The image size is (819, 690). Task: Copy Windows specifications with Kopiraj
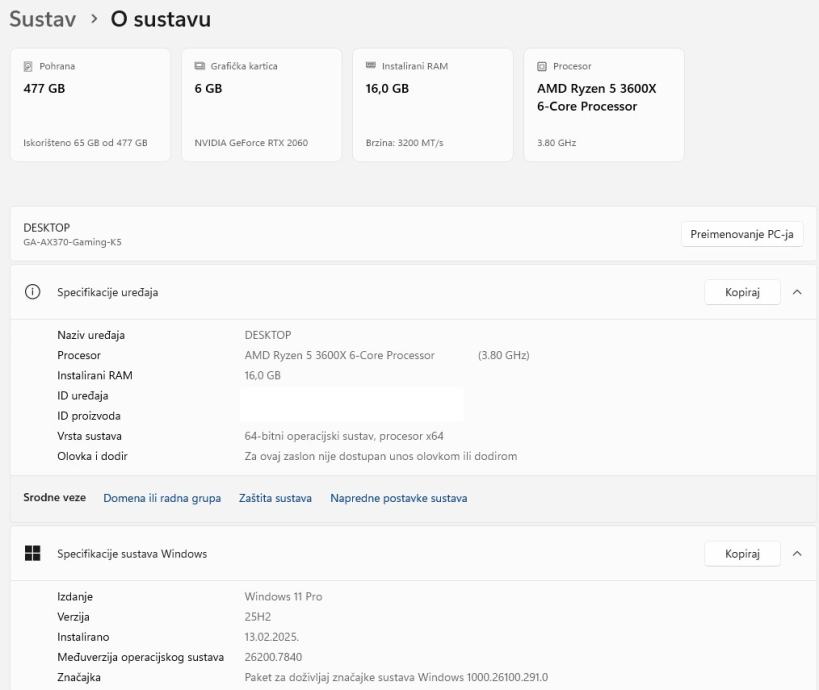point(742,554)
